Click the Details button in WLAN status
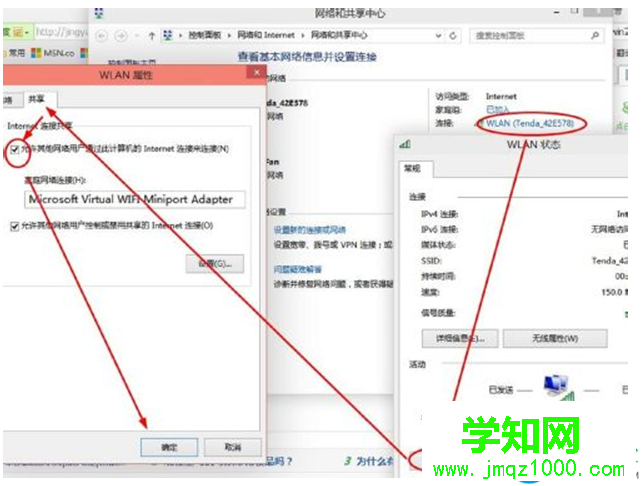This screenshot has height=486, width=641. 460,338
